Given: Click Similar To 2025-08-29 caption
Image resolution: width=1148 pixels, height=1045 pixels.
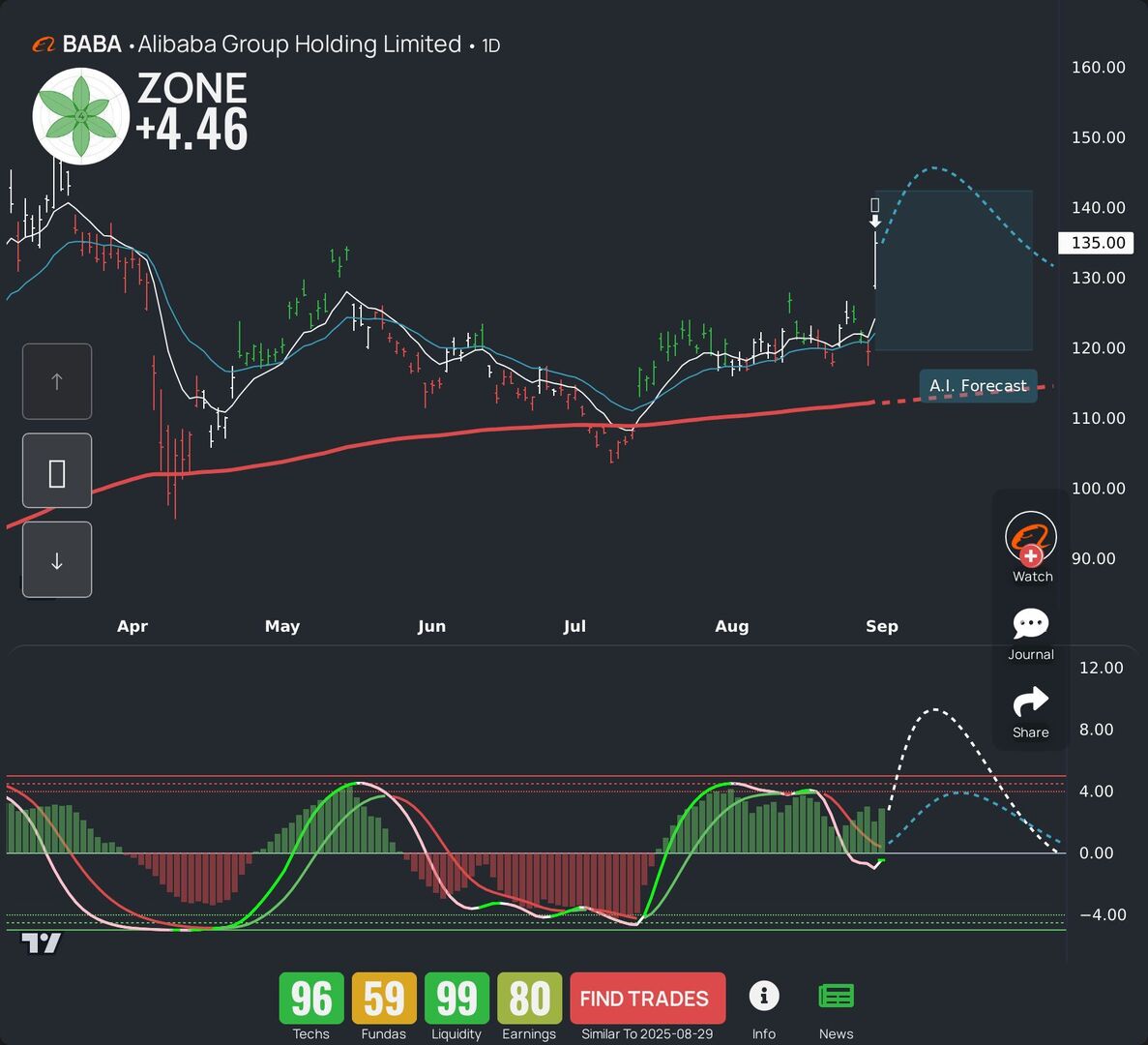Looking at the screenshot, I should click(x=647, y=1034).
